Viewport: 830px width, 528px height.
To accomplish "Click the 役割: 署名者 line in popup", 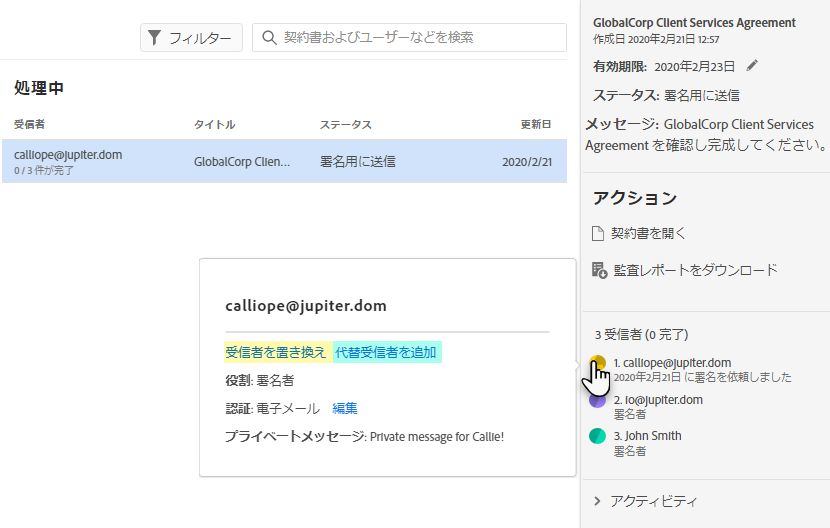I will point(259,380).
